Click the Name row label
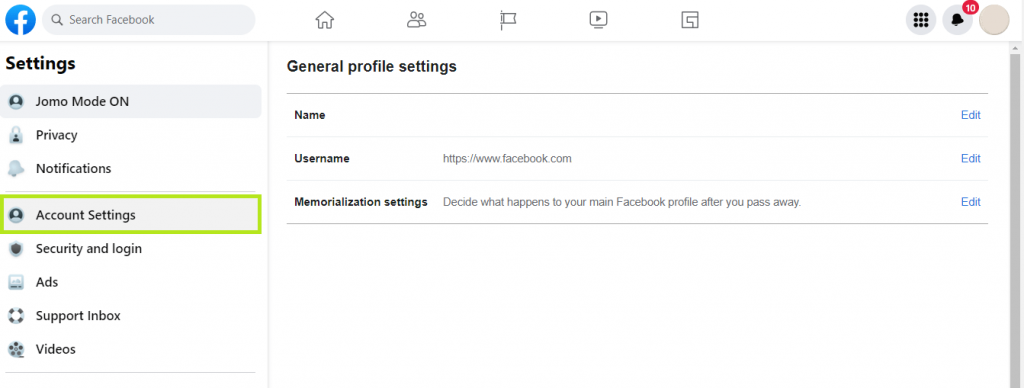 pyautogui.click(x=310, y=115)
